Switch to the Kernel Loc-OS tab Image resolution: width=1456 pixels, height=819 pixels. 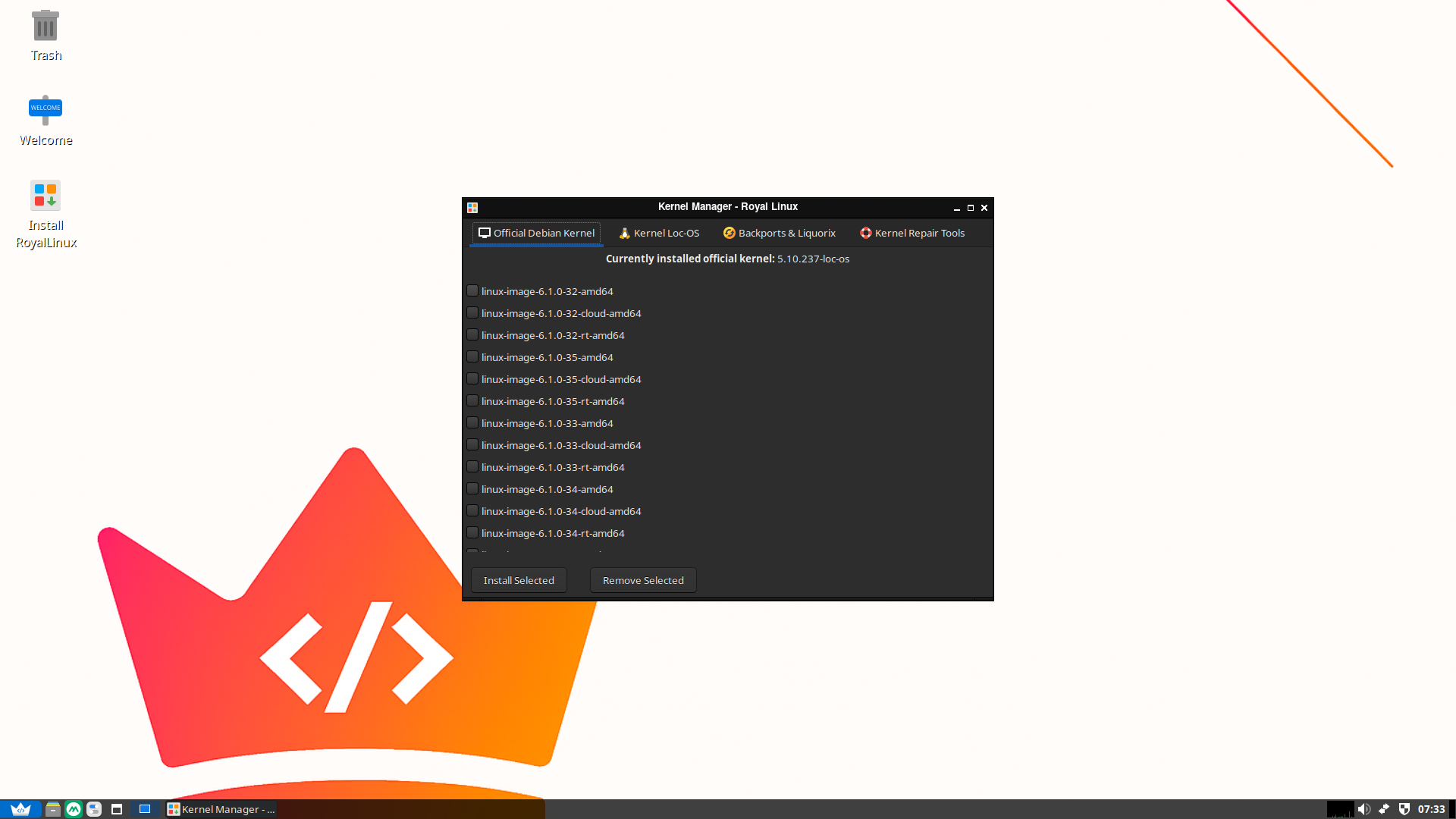pos(659,233)
